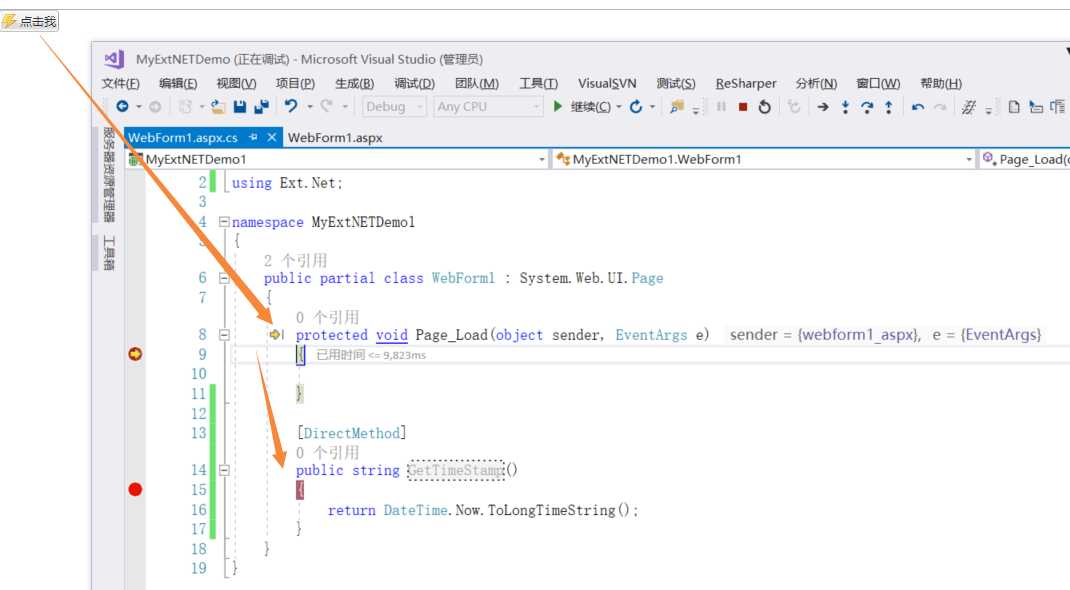Click the Step Over icon
This screenshot has width=1070, height=590.
[x=867, y=106]
